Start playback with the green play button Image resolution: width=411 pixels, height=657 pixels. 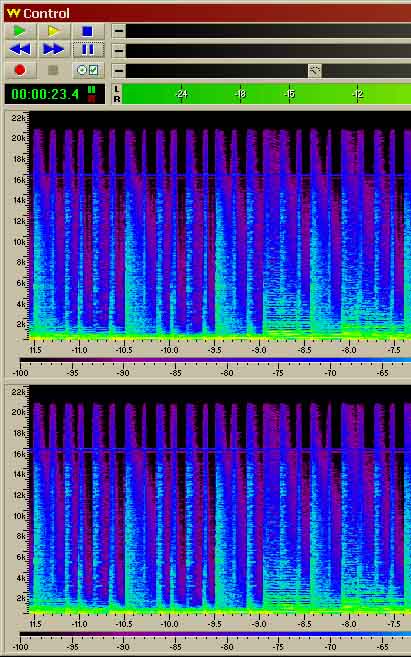(x=19, y=31)
